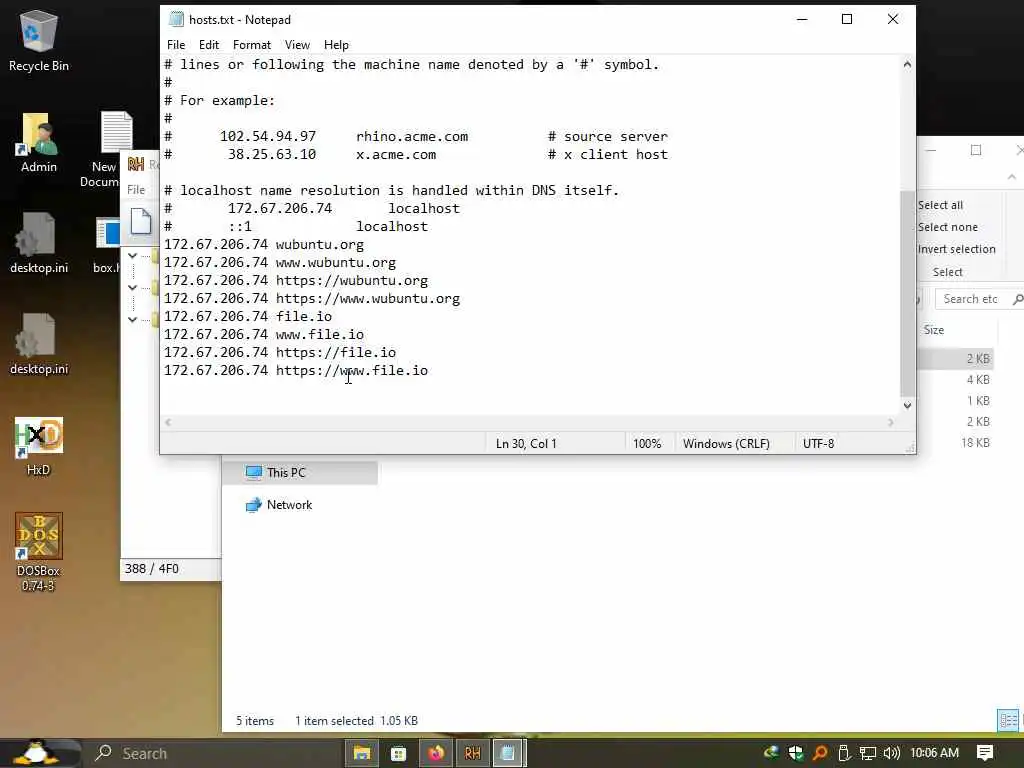The height and width of the screenshot is (768, 1024).
Task: Click Notepad horizontal scroll right arrow
Action: tap(891, 423)
